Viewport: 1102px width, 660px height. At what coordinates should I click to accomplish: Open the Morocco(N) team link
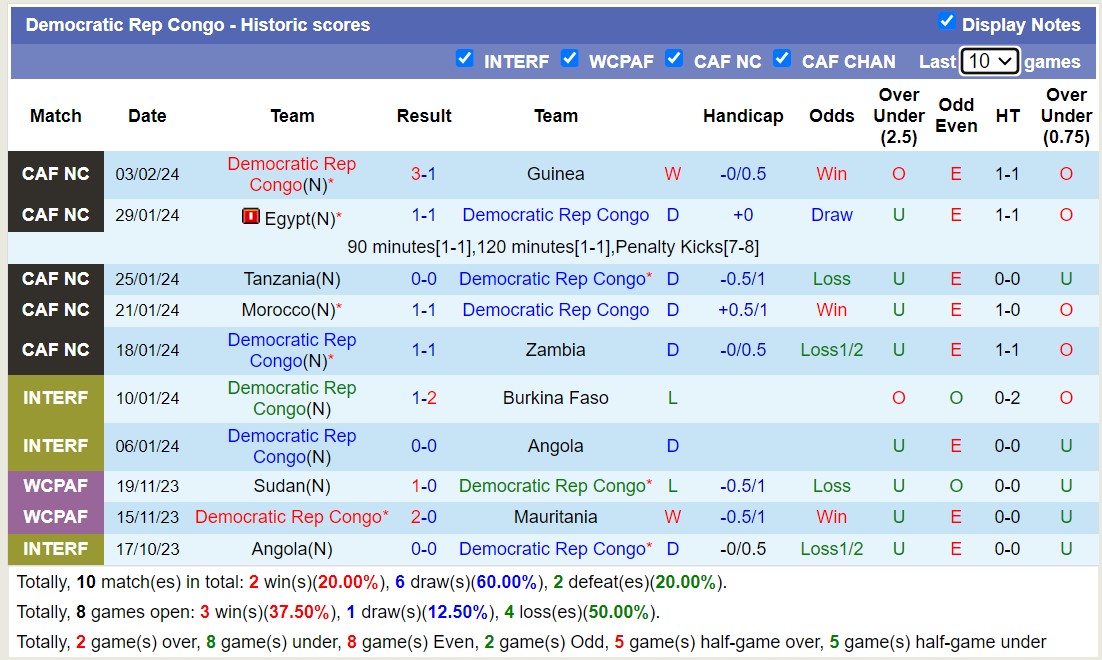(289, 310)
